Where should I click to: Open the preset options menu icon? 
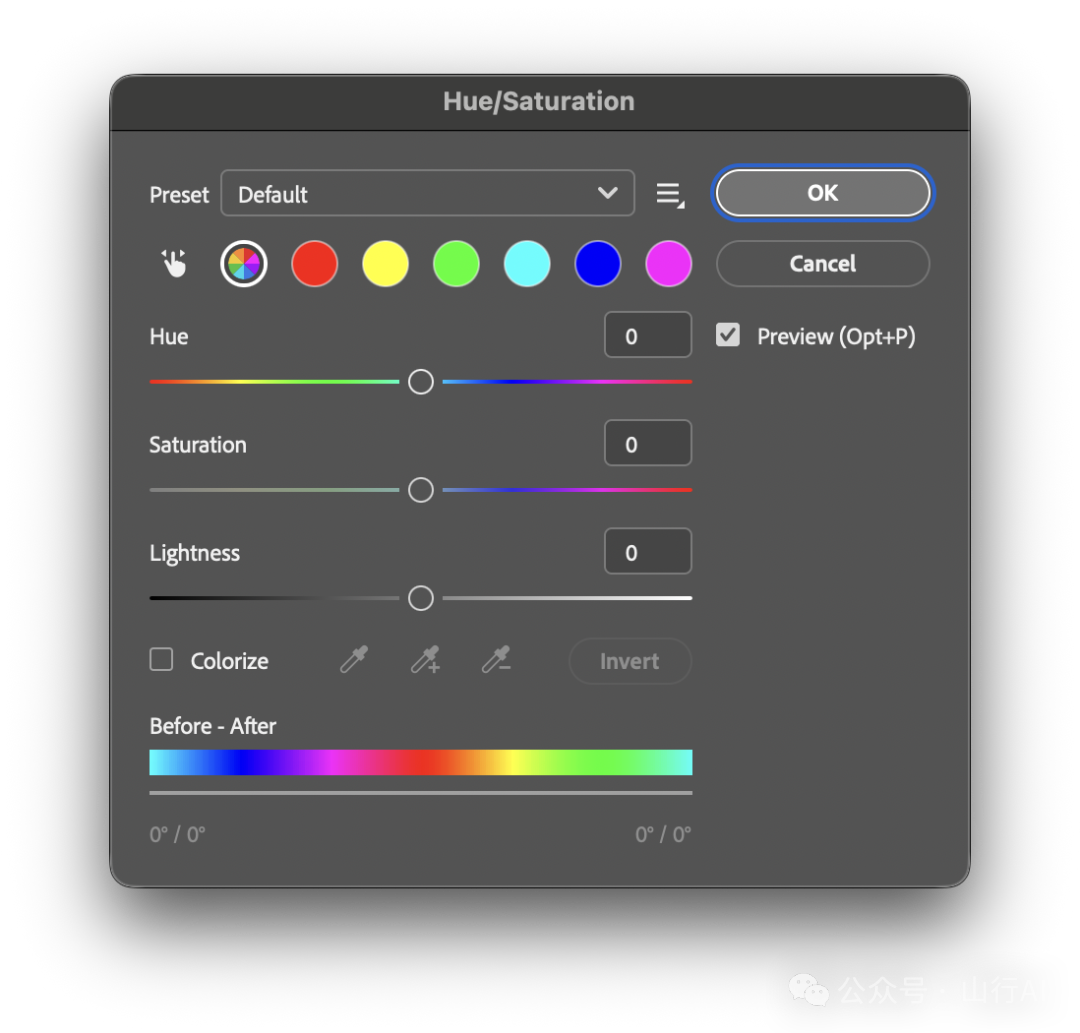670,195
